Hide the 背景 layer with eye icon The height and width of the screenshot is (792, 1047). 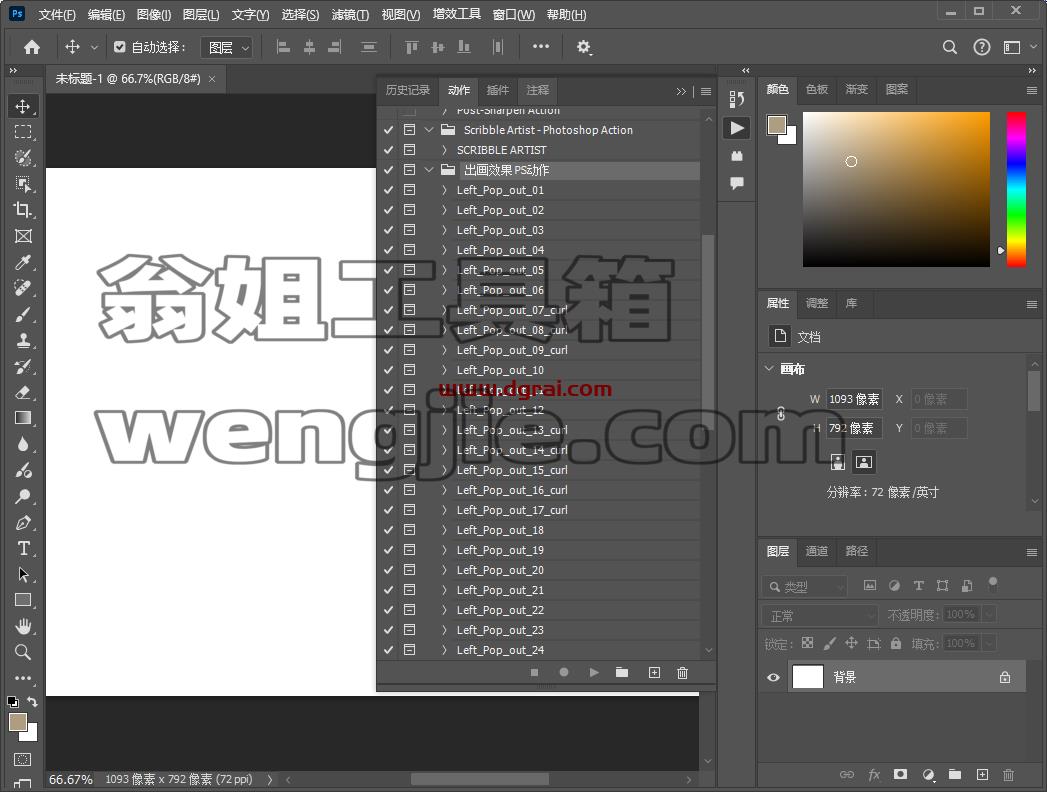coord(773,677)
